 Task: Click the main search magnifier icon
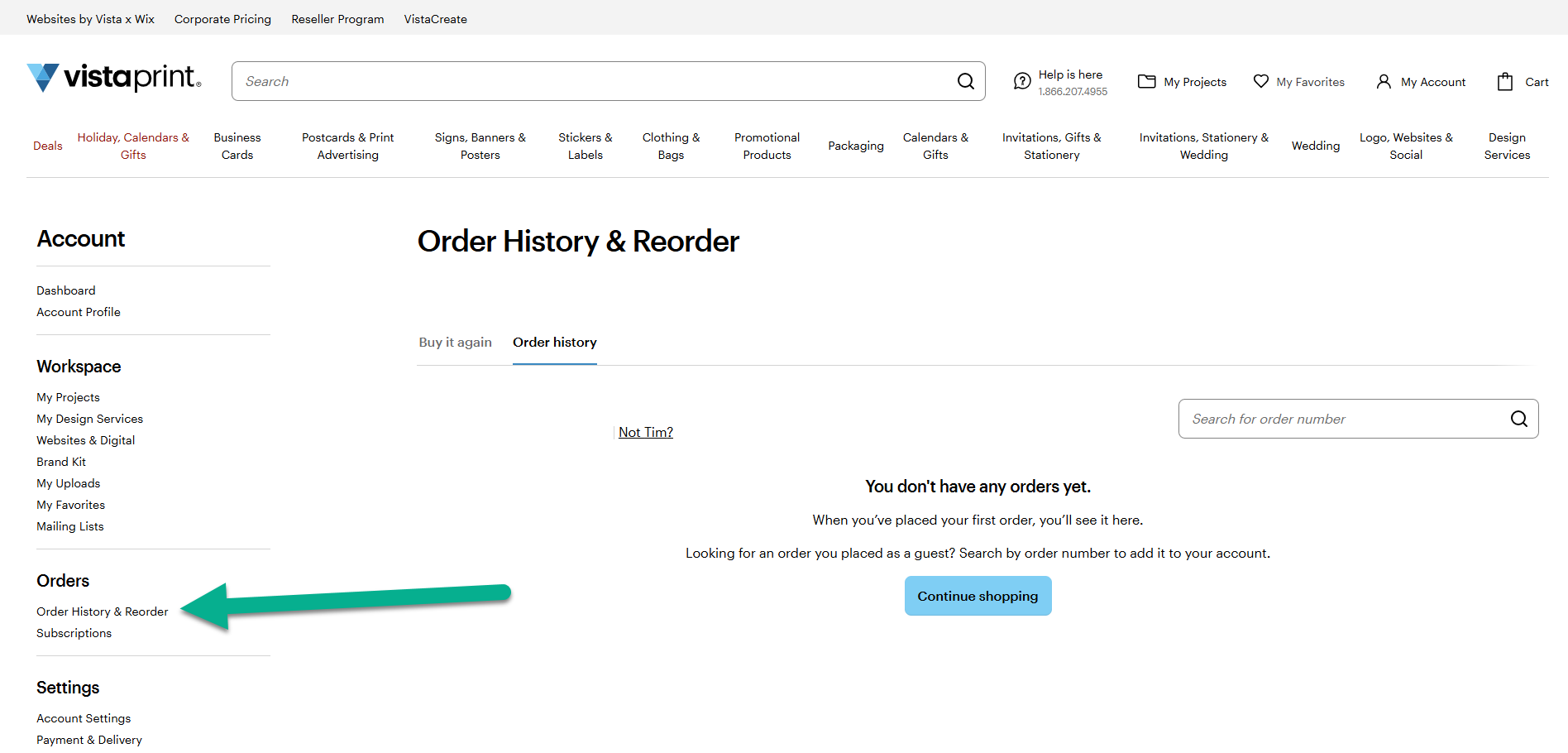point(965,81)
